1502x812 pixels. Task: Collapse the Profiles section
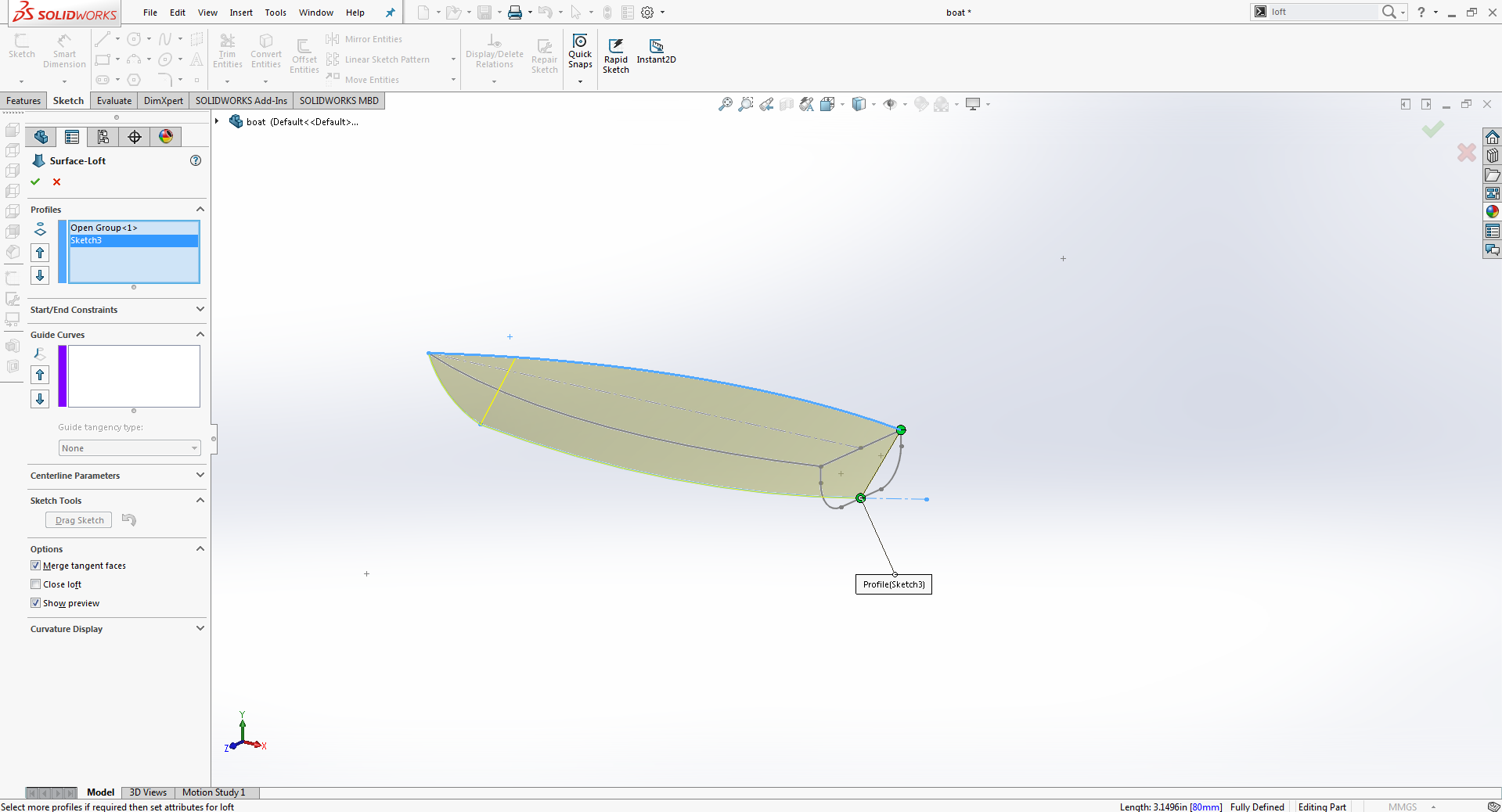[x=200, y=210]
